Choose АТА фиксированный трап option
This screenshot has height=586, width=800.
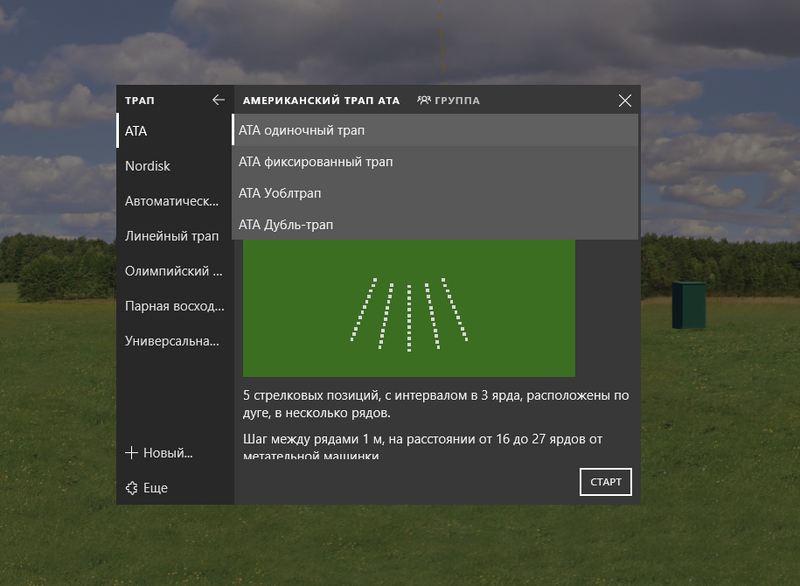[x=435, y=162]
